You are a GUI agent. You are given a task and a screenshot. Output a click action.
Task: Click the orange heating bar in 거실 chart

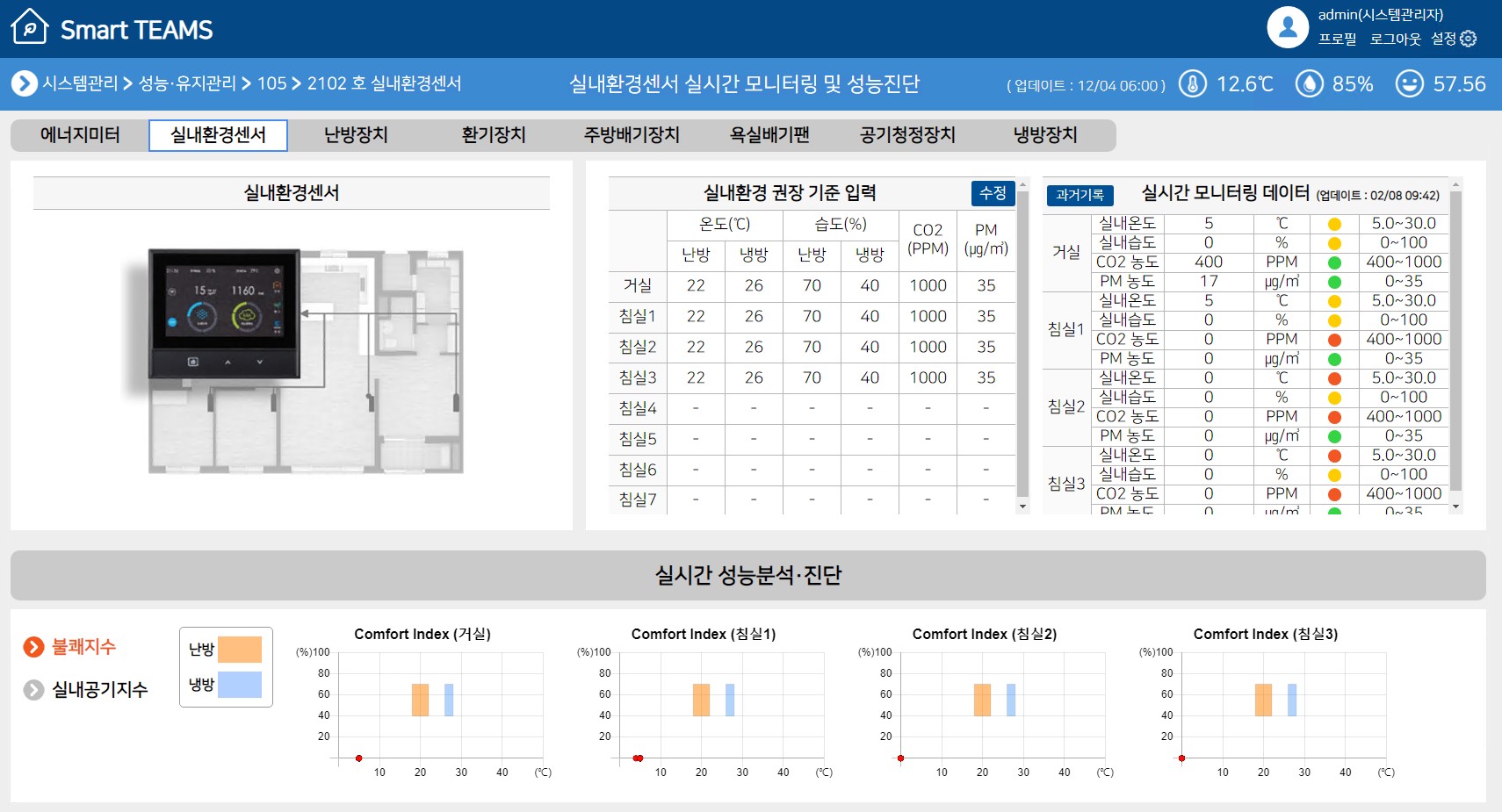tap(420, 700)
